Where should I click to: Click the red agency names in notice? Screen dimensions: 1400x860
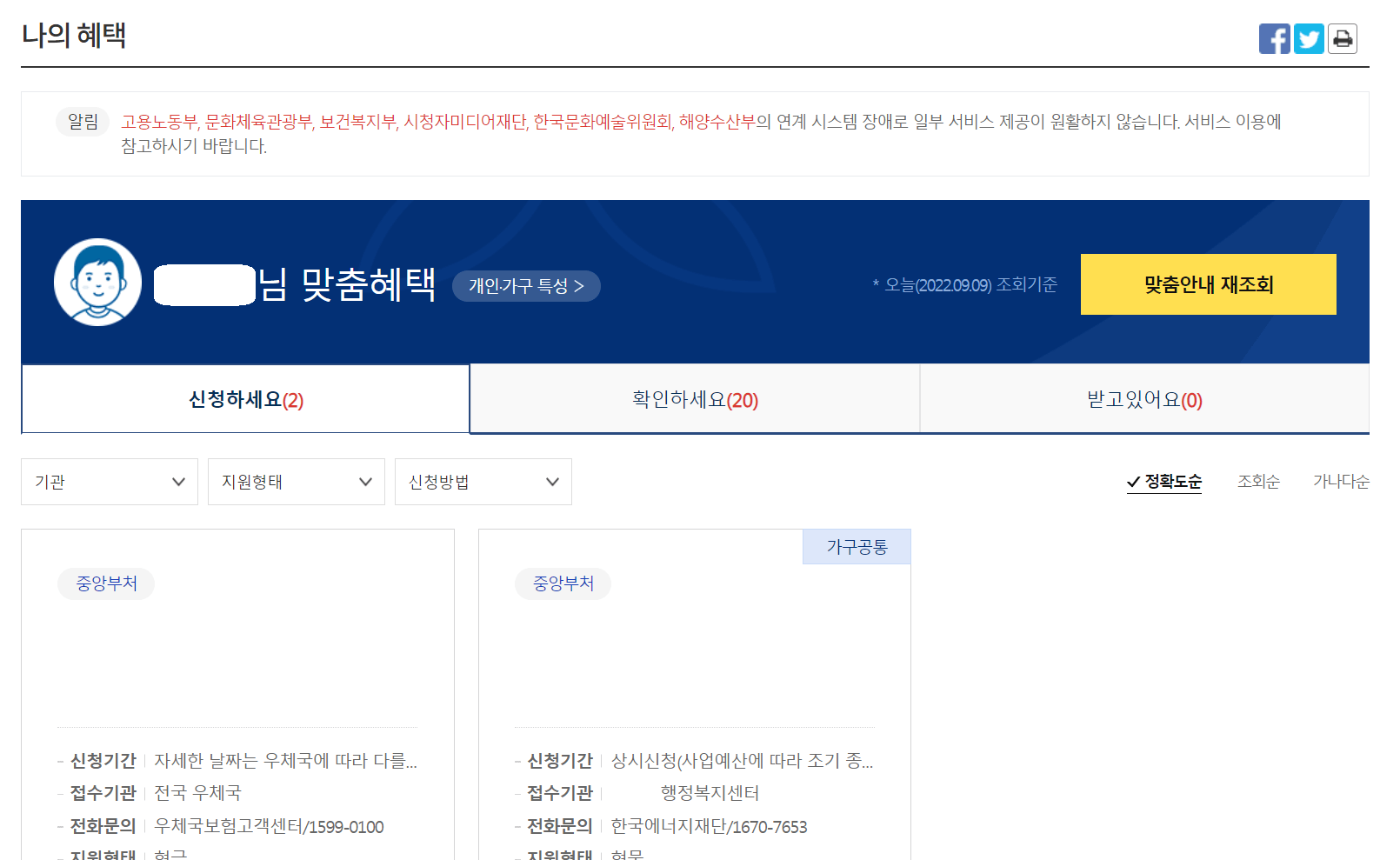click(438, 122)
